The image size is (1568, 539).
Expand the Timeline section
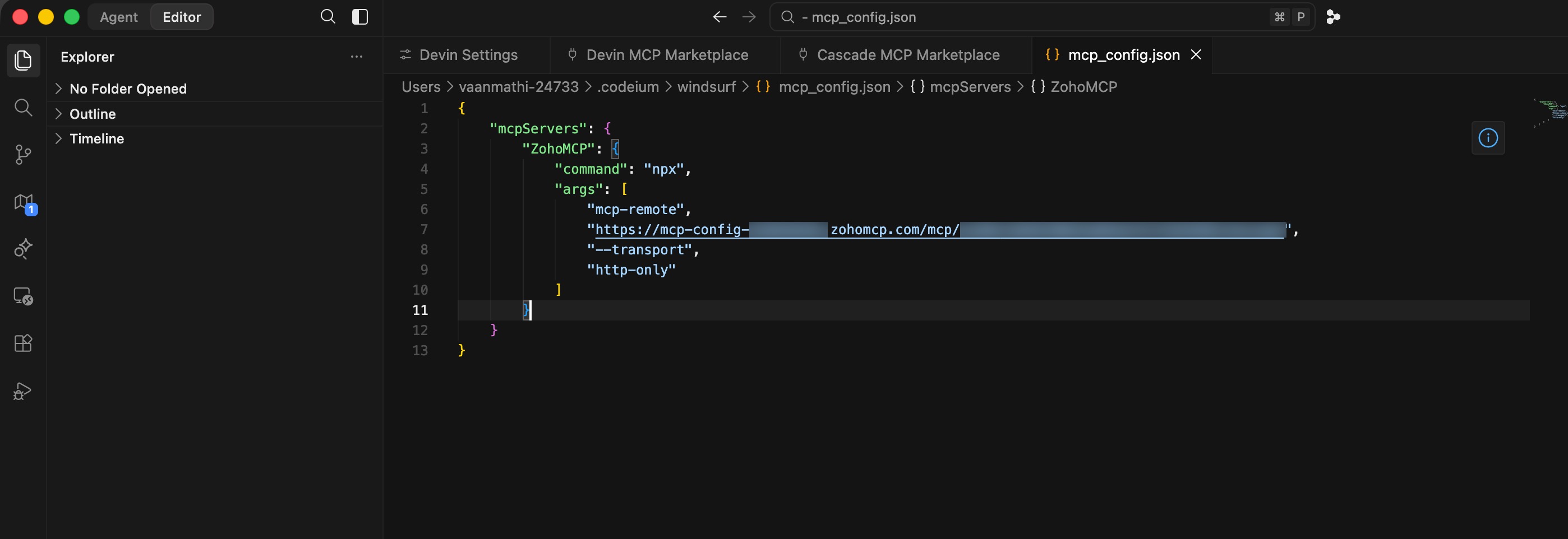pyautogui.click(x=214, y=139)
